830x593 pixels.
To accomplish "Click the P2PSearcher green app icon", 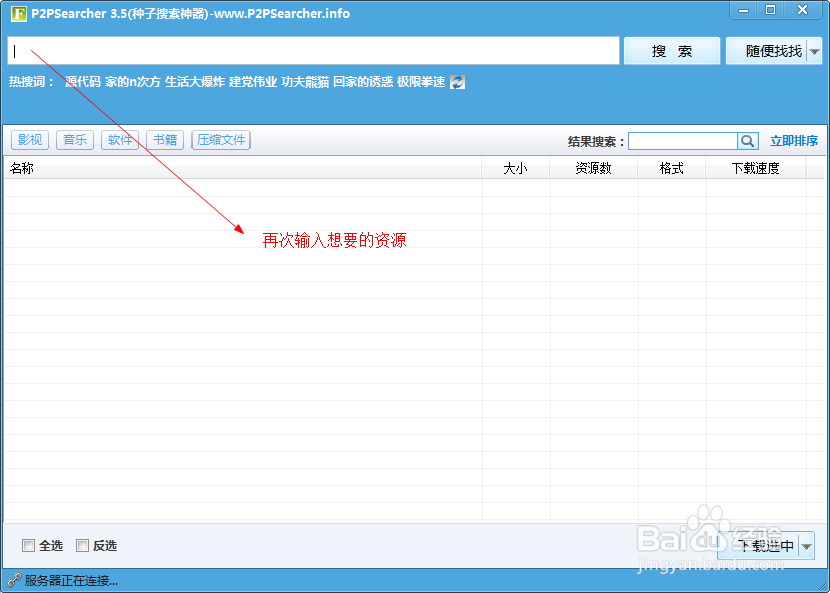I will tap(19, 13).
